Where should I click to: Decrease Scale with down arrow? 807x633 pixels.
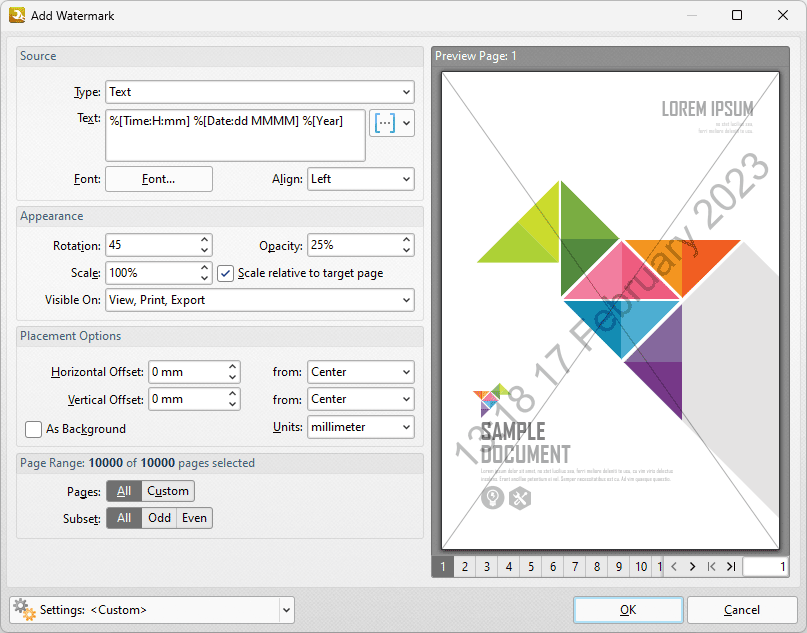pyautogui.click(x=204, y=278)
